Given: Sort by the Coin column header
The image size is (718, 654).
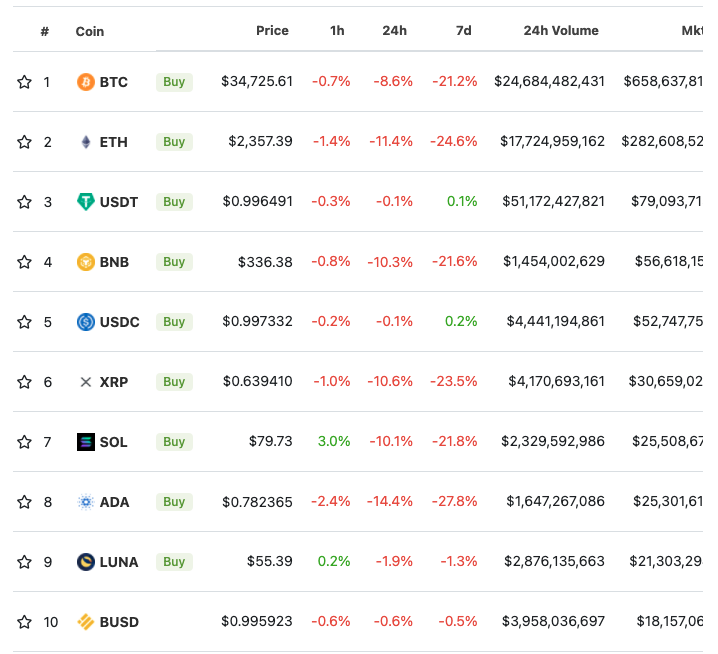Looking at the screenshot, I should tap(89, 32).
